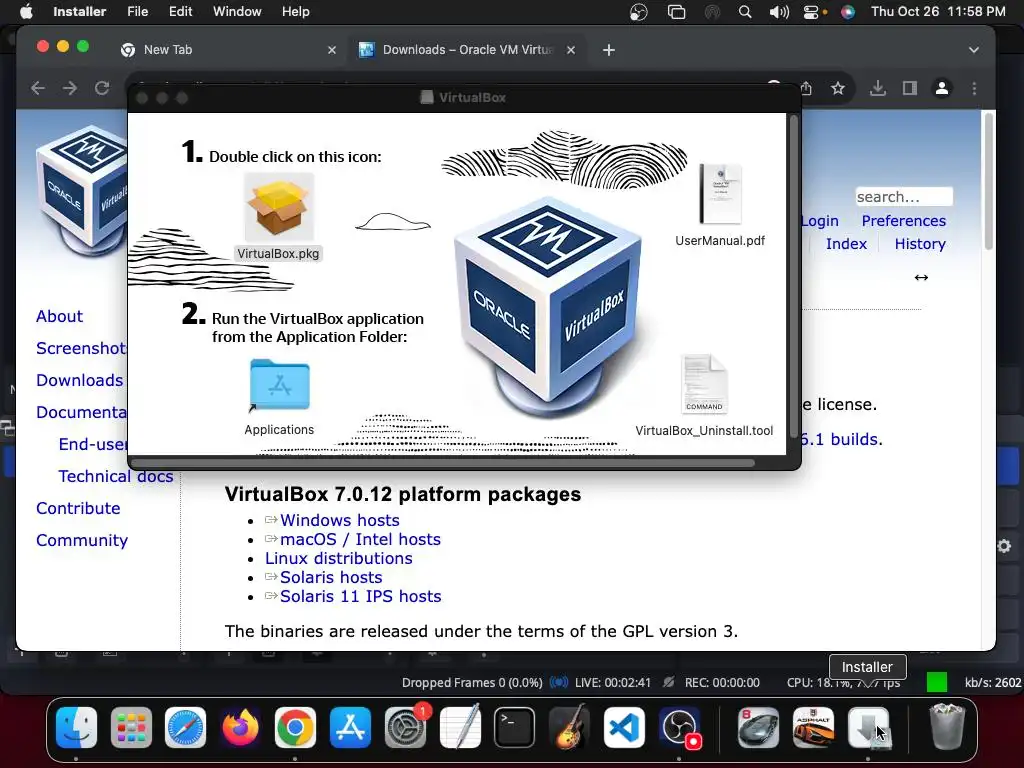This screenshot has height=768, width=1024.
Task: Open the Windows hosts download link
Action: point(340,520)
